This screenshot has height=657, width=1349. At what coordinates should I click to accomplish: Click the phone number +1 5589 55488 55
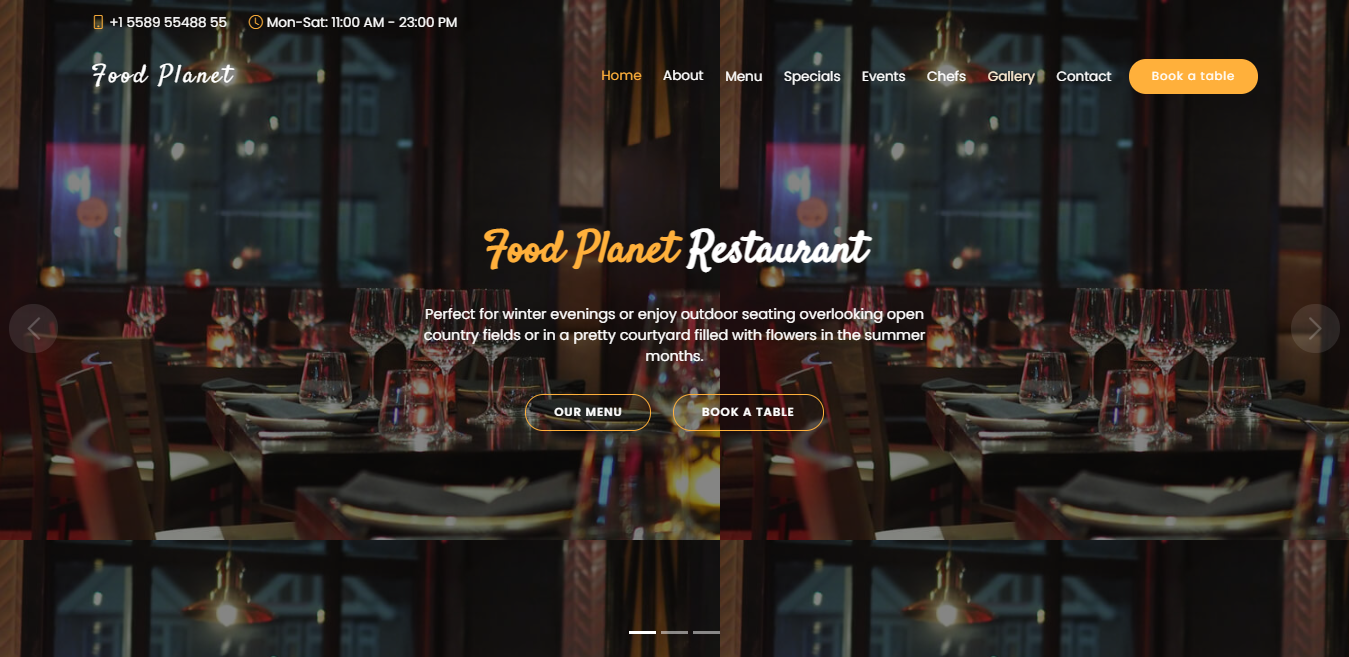[168, 22]
